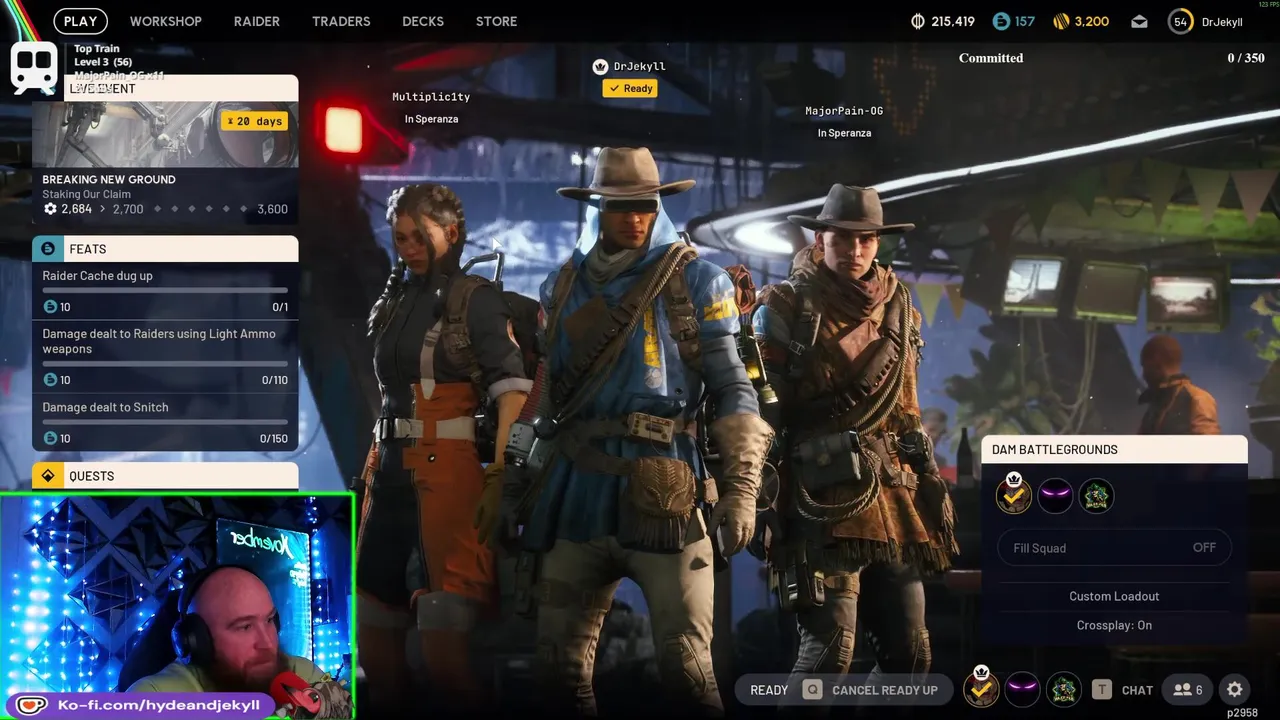Click the FEATS panel header

[x=165, y=249]
